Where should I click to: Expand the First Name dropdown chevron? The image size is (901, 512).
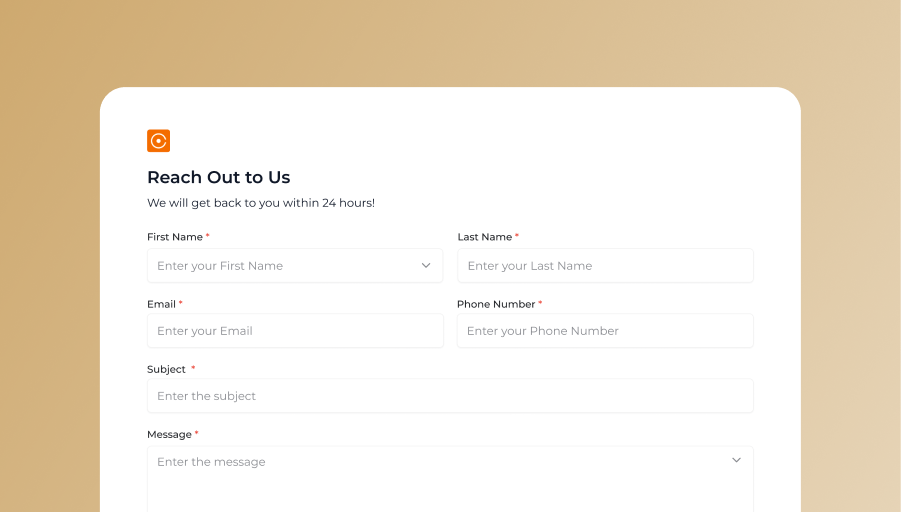pyautogui.click(x=426, y=265)
